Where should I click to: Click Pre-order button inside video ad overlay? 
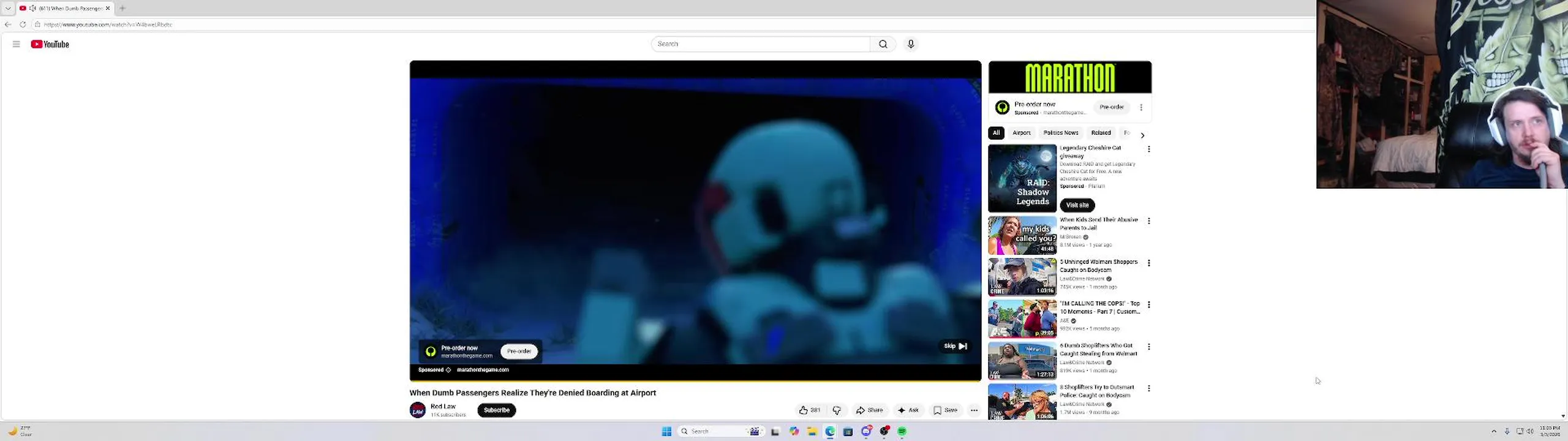pyautogui.click(x=519, y=351)
